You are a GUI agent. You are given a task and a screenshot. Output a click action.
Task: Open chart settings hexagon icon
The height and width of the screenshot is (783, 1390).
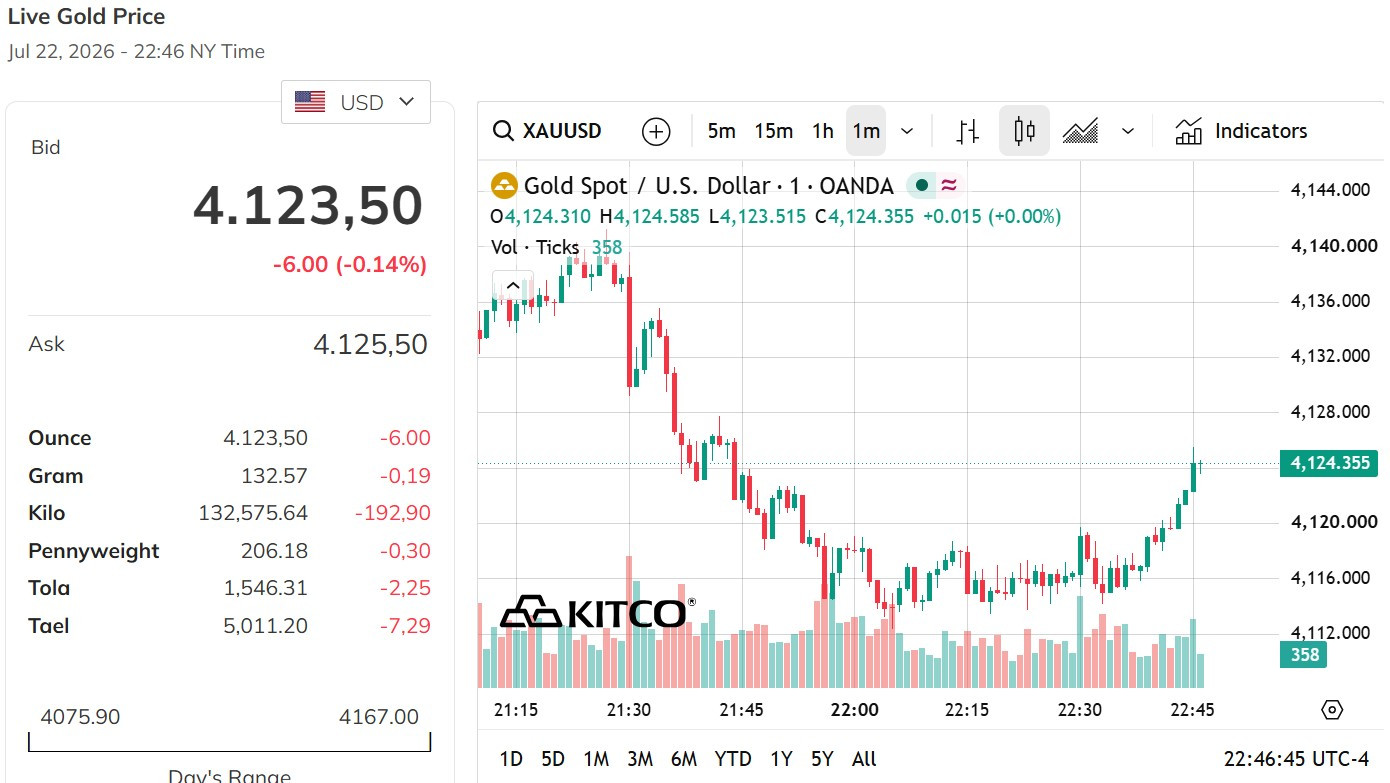coord(1332,710)
